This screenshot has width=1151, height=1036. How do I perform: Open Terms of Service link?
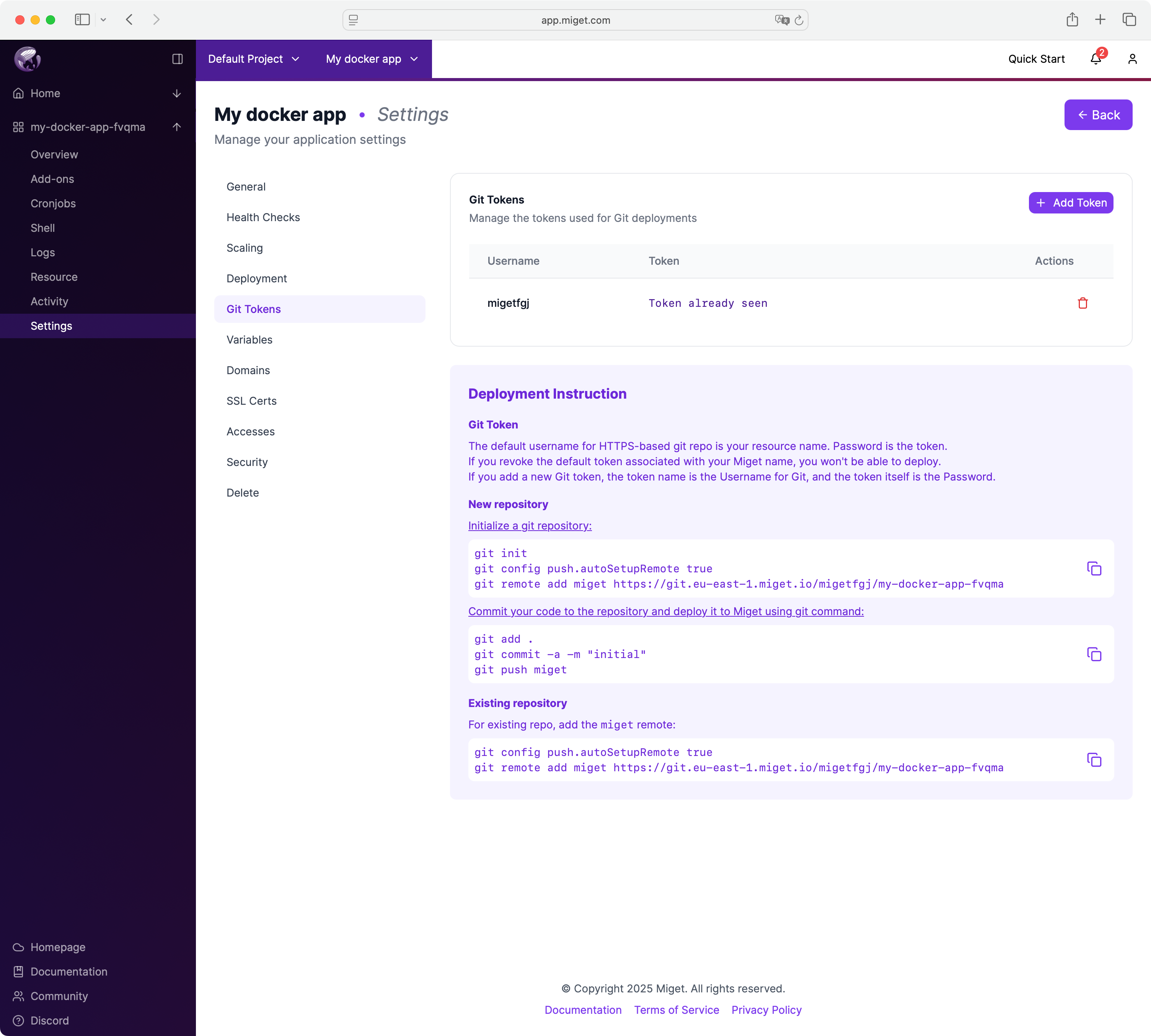676,1010
